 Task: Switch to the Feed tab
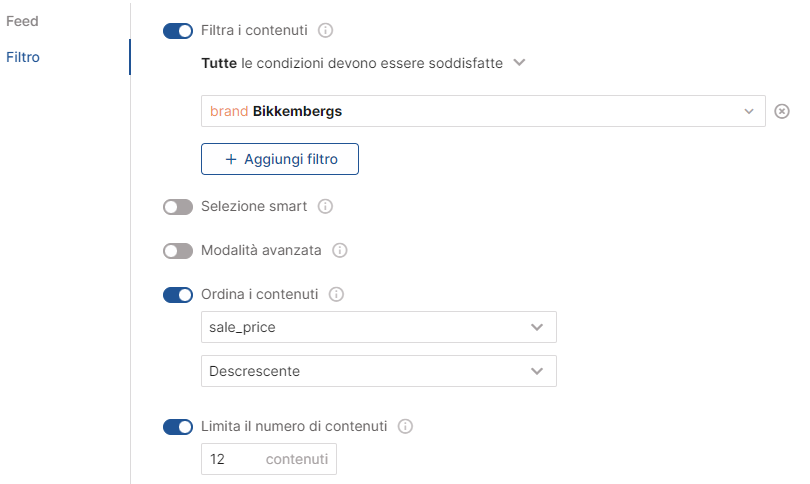click(22, 21)
